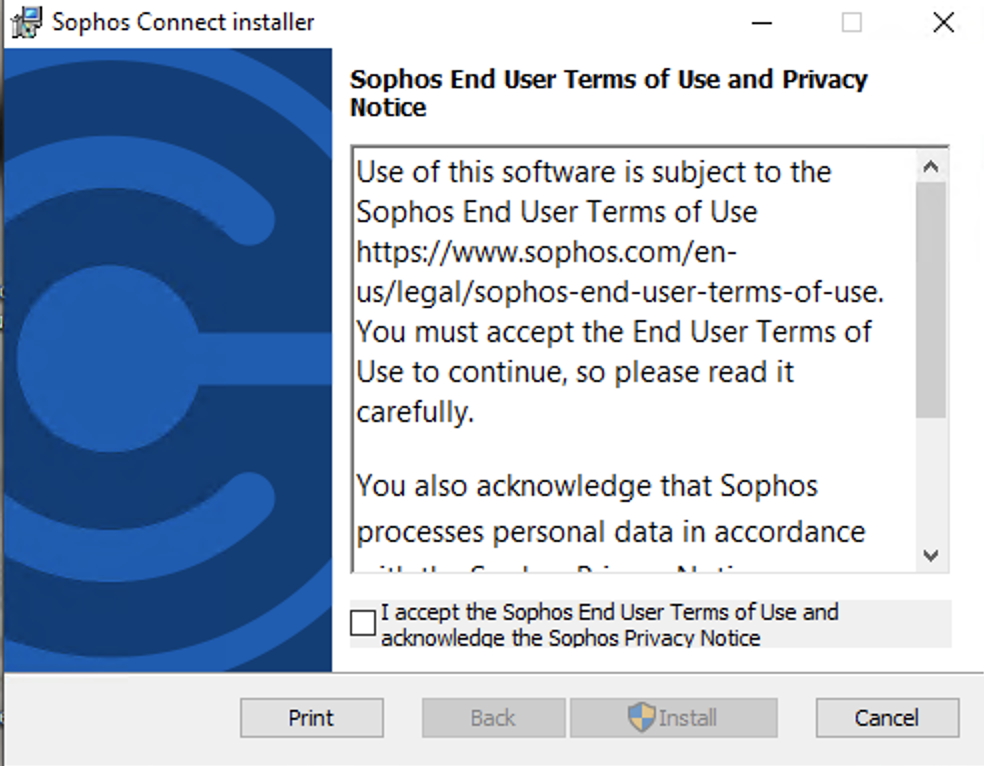This screenshot has height=766, width=984.
Task: Click the large Sophos Connect logo graphic
Action: pyautogui.click(x=168, y=359)
